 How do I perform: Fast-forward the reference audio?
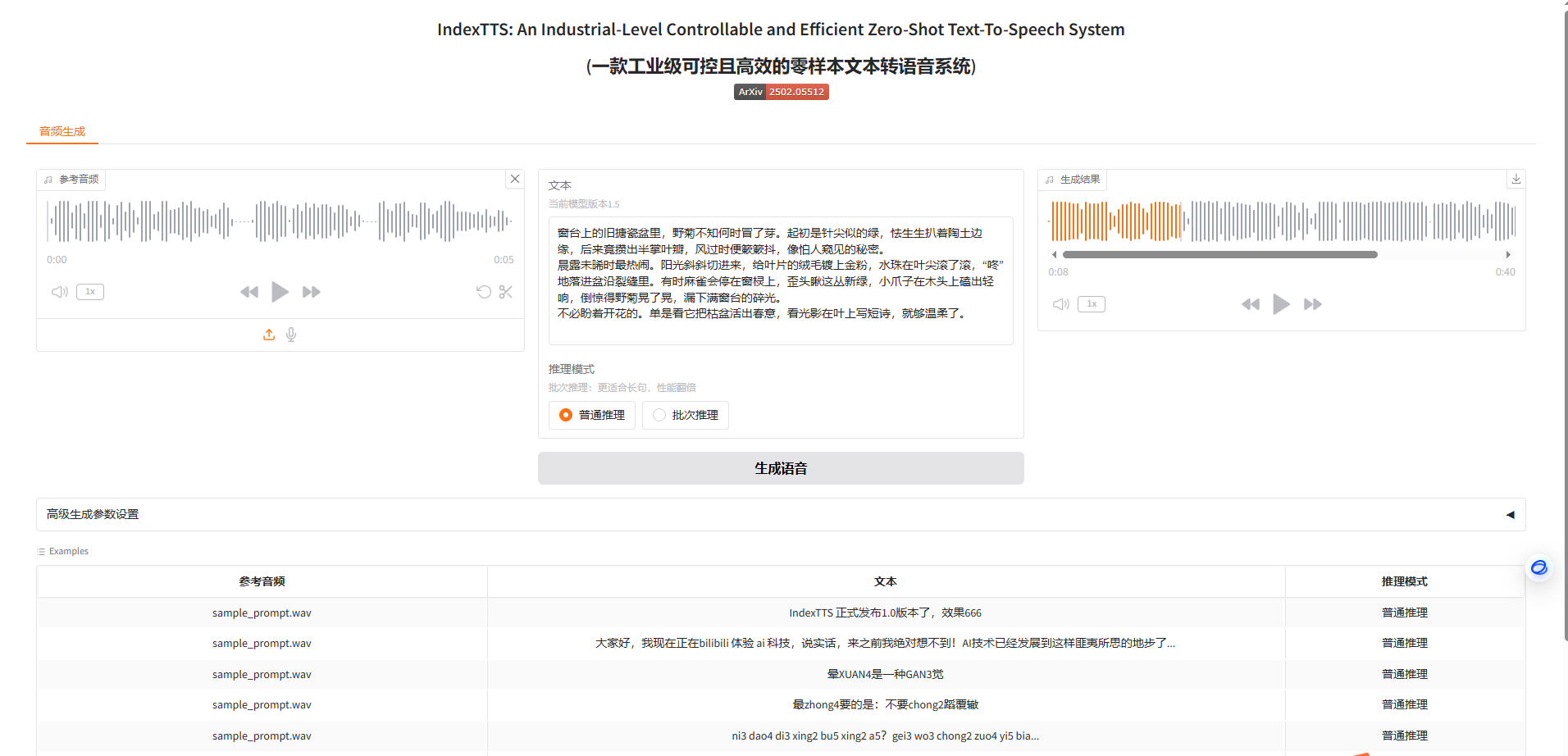[312, 292]
